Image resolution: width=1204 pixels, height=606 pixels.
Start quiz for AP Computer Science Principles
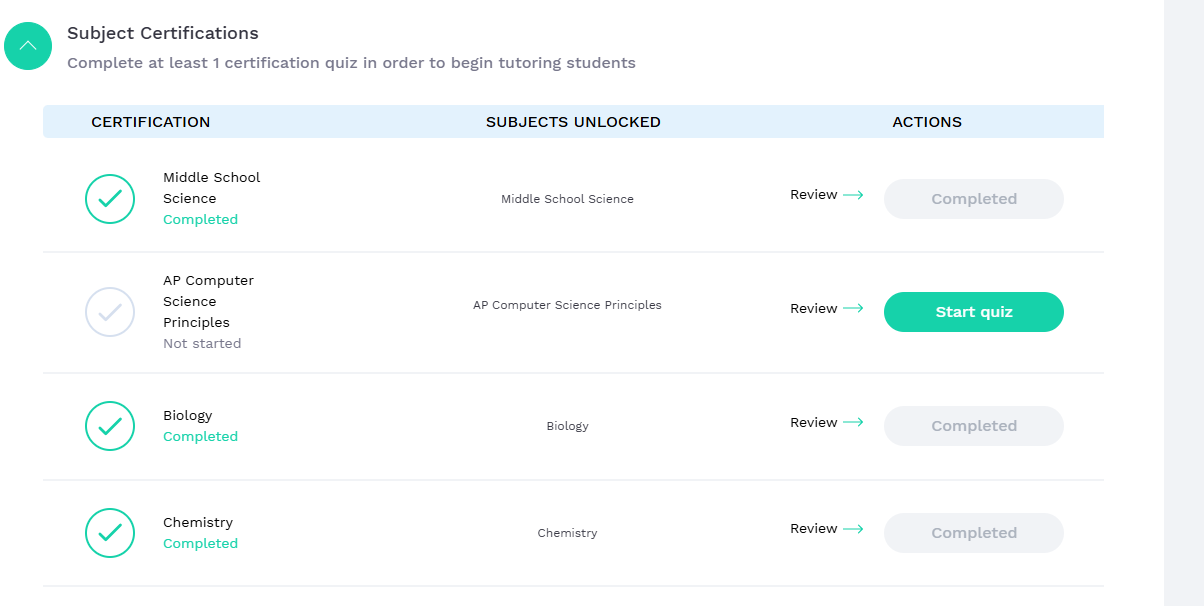pos(973,312)
